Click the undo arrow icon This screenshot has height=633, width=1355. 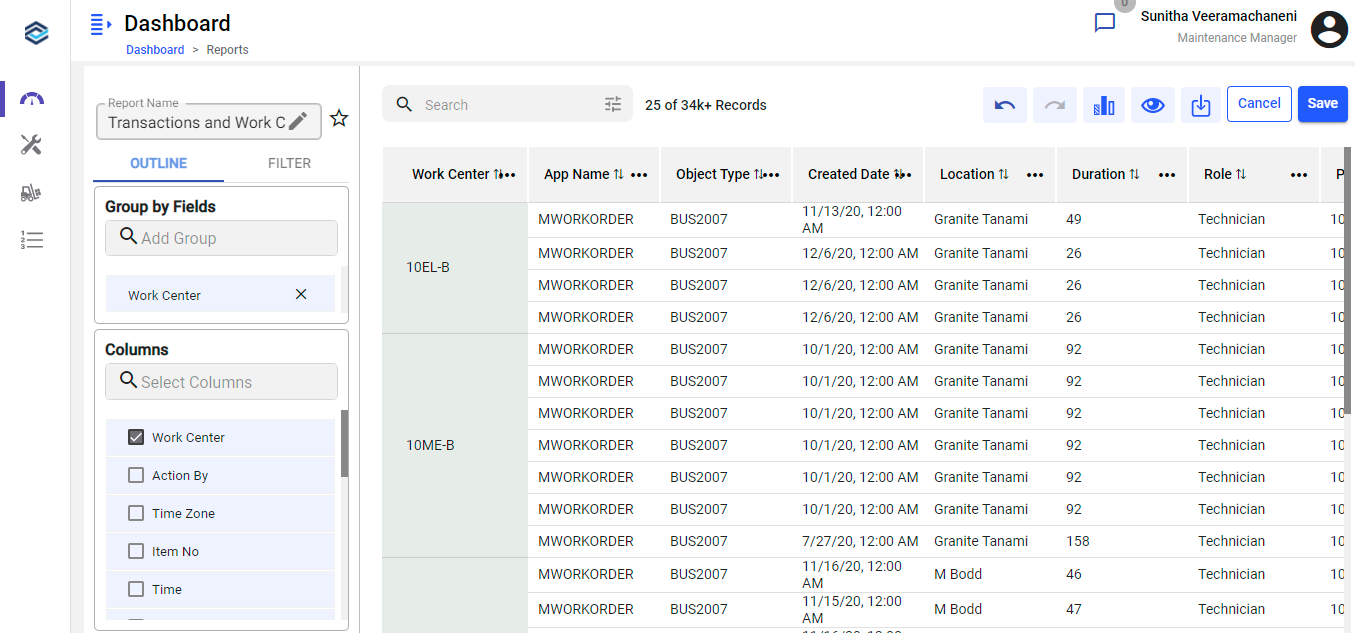point(1005,105)
